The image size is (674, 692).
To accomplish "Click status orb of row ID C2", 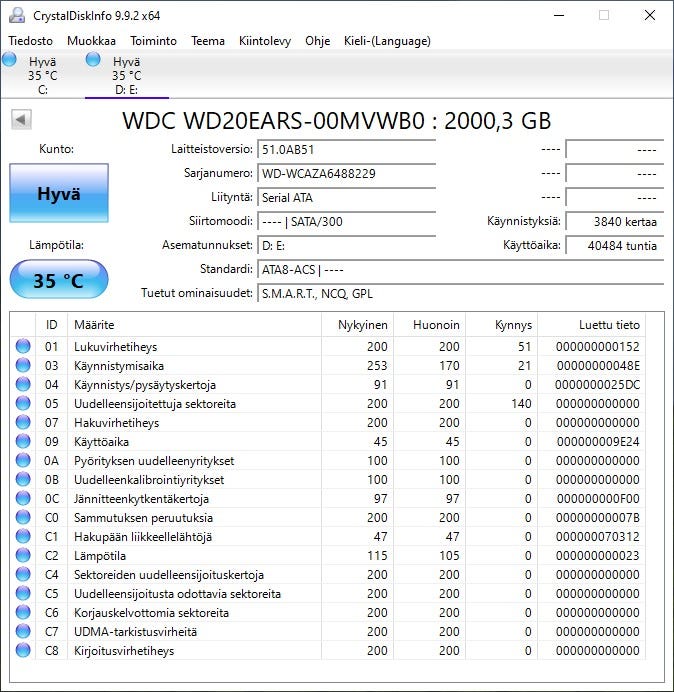I will tap(23, 555).
